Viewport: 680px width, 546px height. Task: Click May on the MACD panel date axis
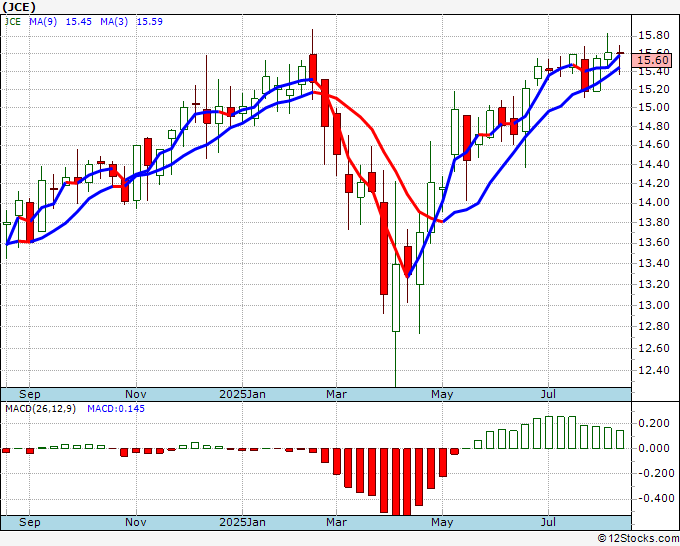coord(442,522)
